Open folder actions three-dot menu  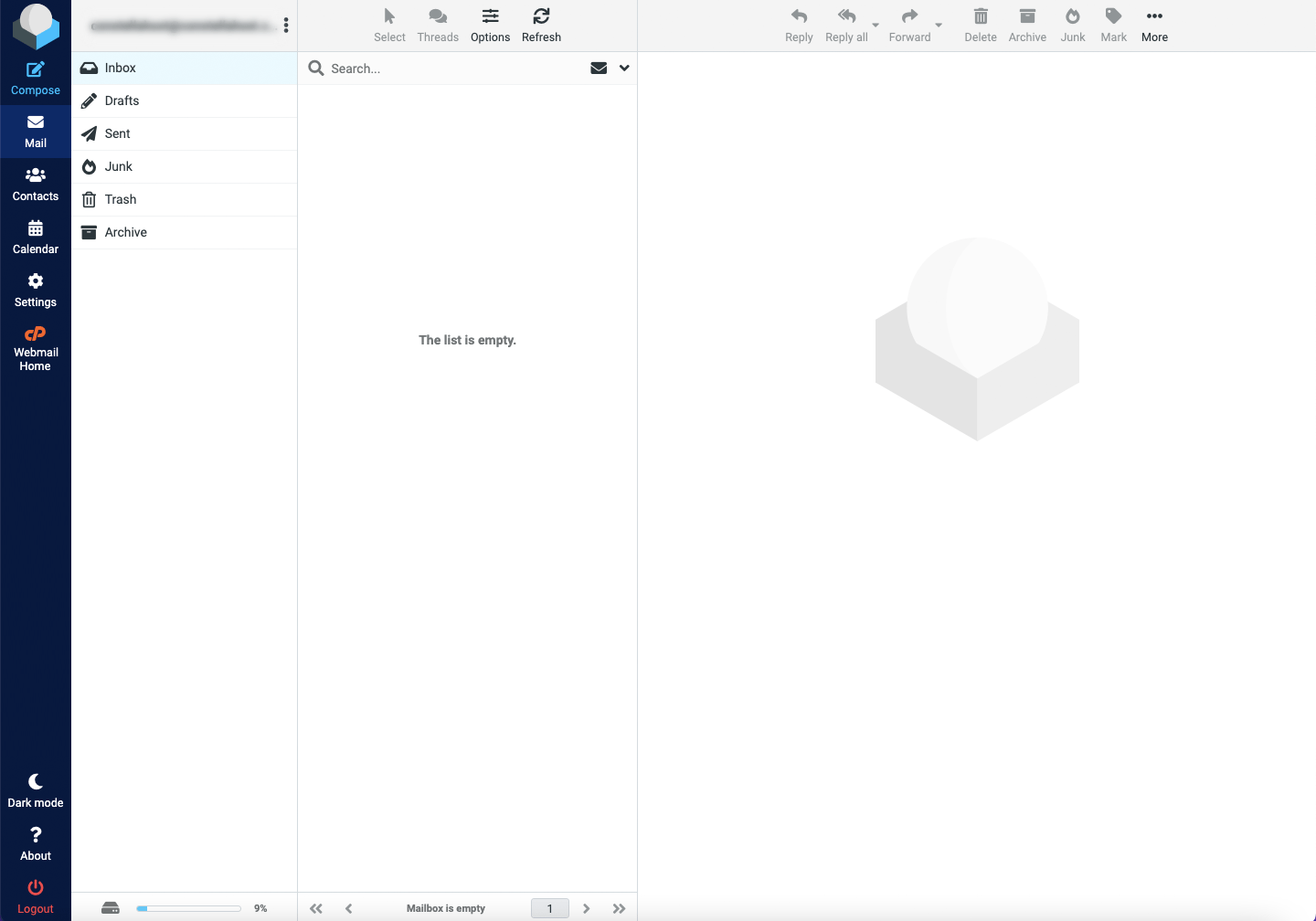click(x=286, y=26)
